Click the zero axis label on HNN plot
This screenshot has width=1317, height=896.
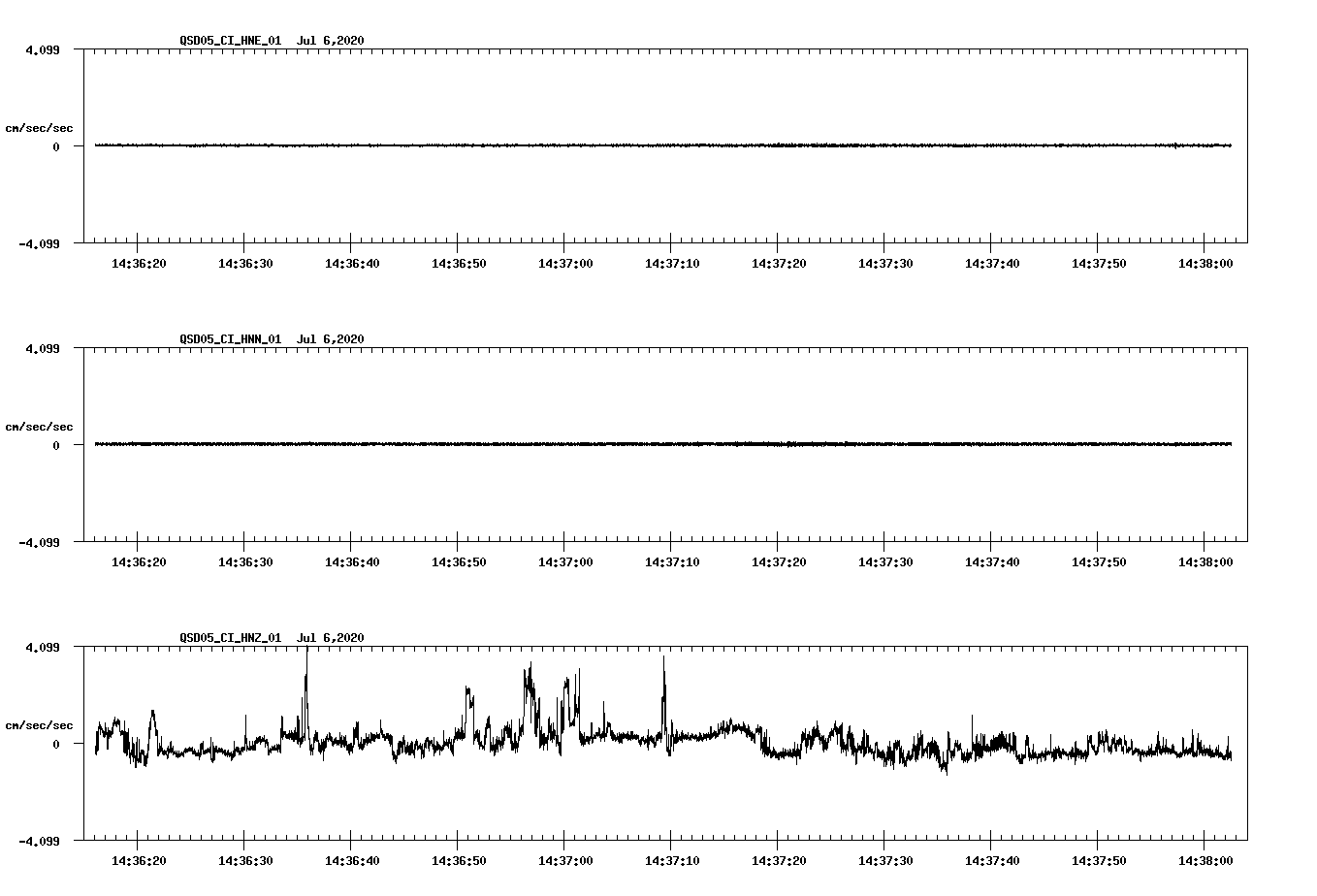(x=55, y=446)
